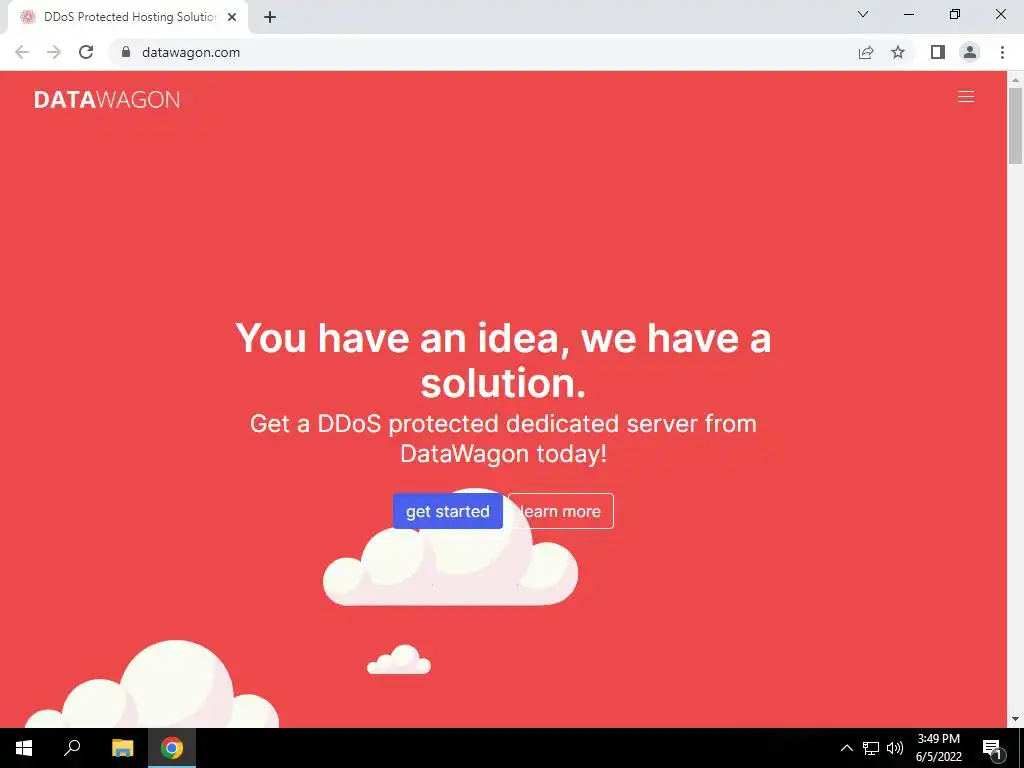This screenshot has height=768, width=1024.
Task: Click the scrollbar down arrow
Action: [x=1015, y=719]
